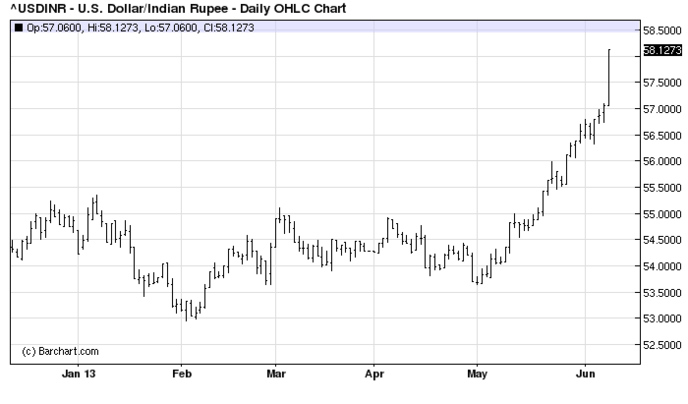Click the highlighted 58.1273 price label
Image resolution: width=688 pixels, height=404 pixels.
point(663,50)
